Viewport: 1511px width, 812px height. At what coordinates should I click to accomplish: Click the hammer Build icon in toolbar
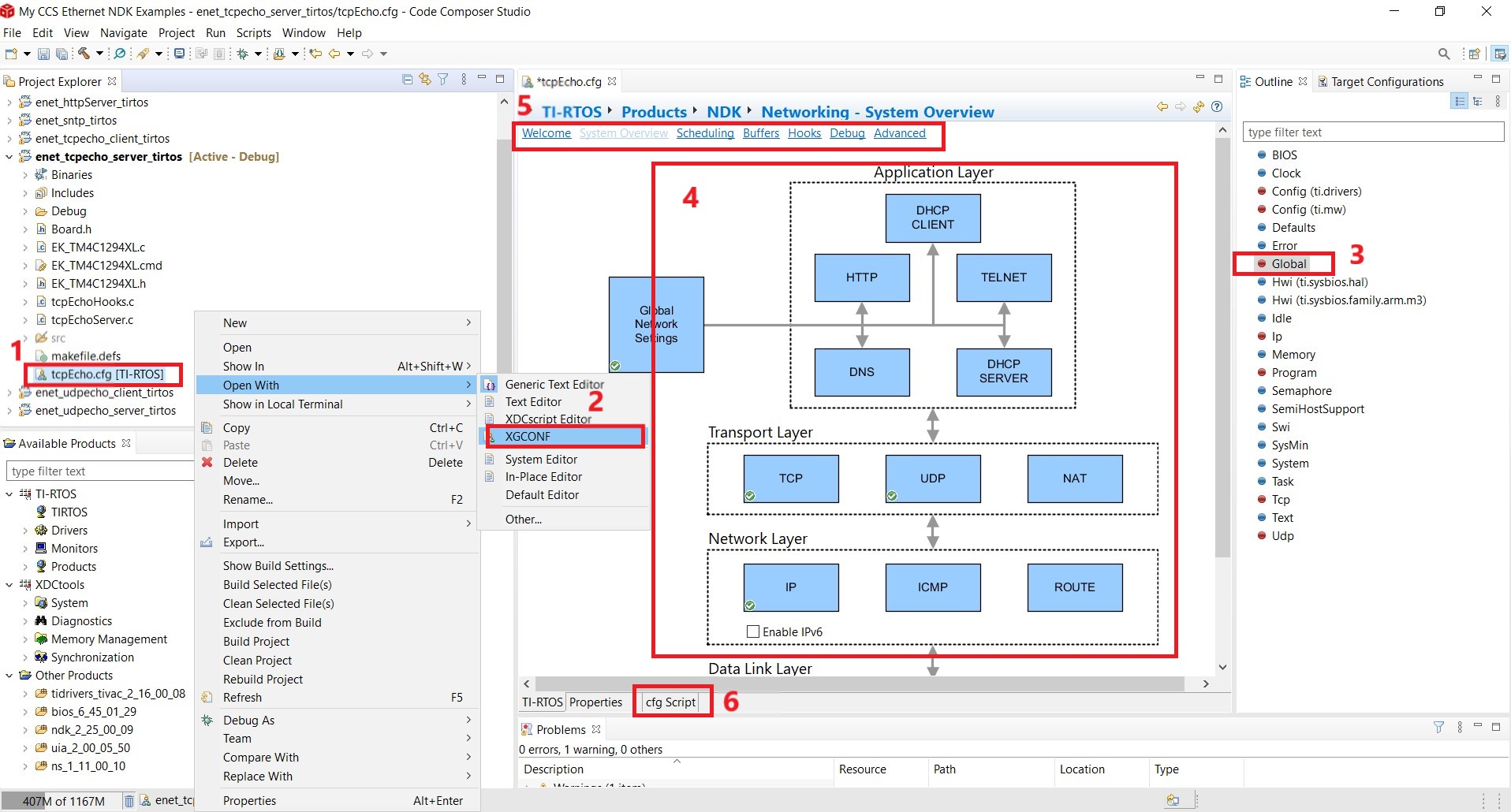pos(84,54)
